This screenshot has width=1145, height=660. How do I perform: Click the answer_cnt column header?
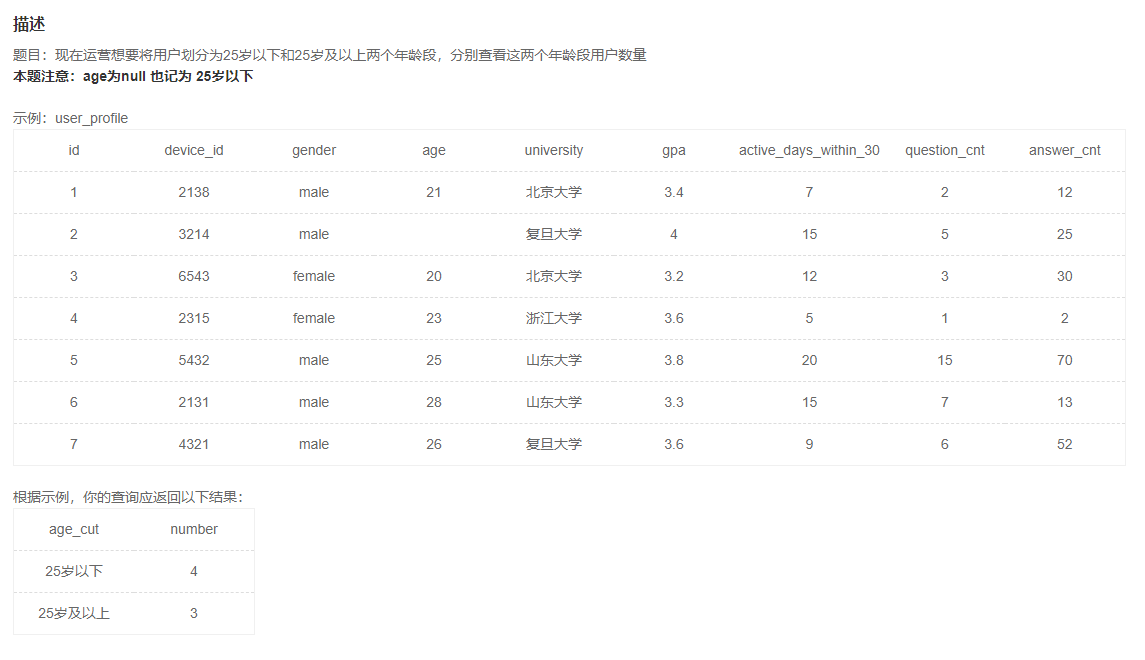[x=1065, y=150]
